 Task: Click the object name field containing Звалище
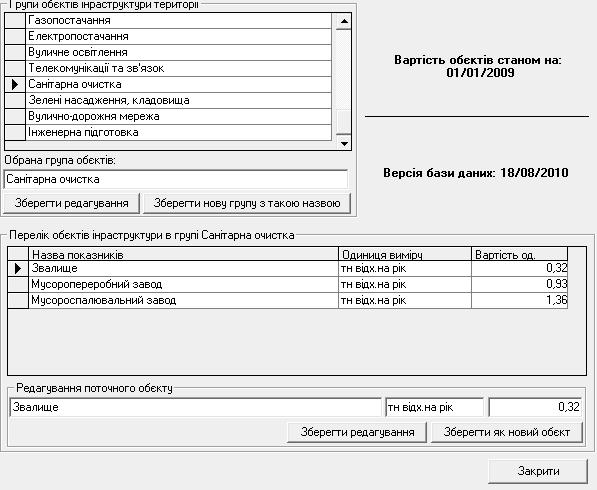(195, 407)
